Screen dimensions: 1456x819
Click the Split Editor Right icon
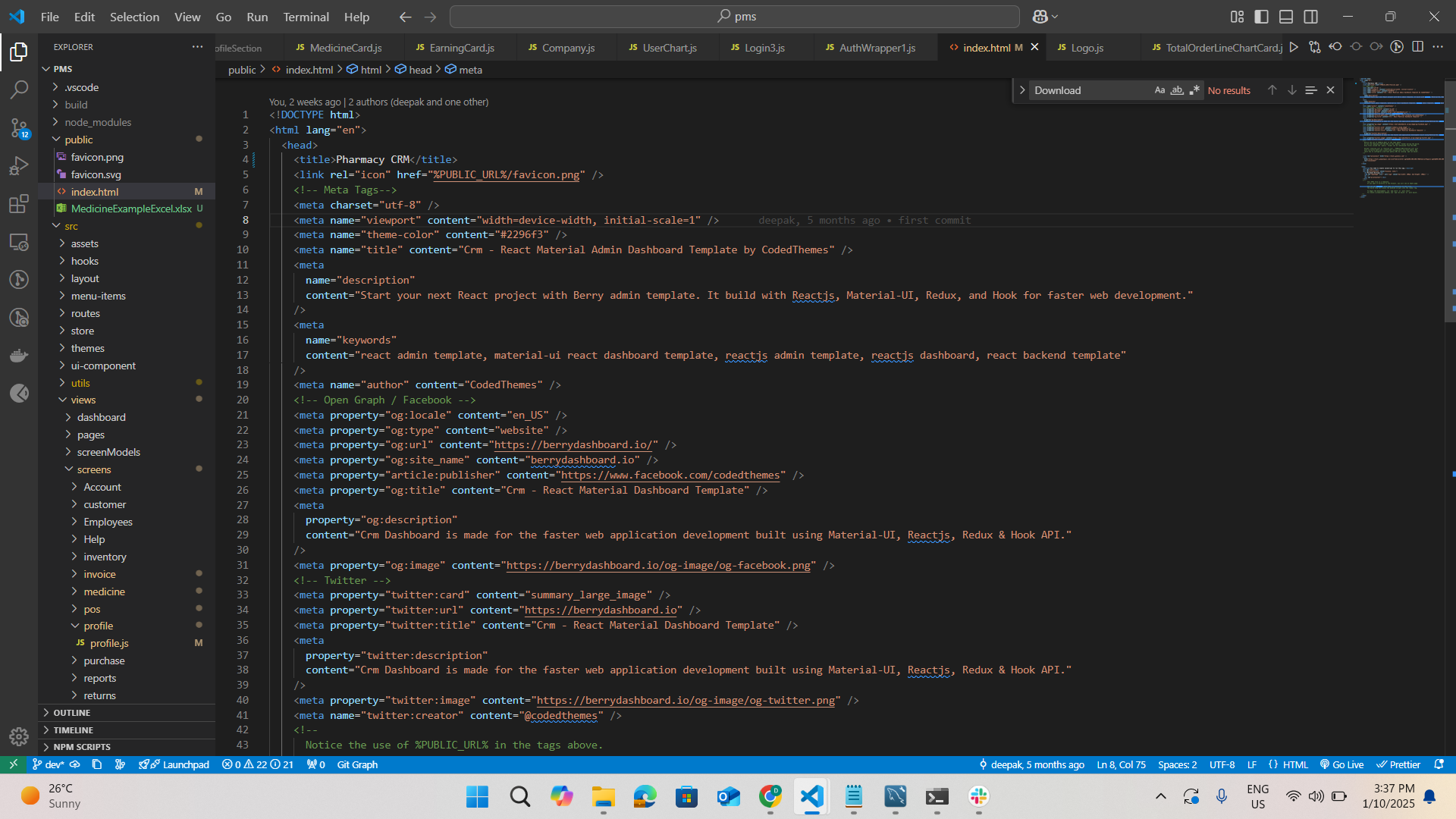tap(1417, 47)
